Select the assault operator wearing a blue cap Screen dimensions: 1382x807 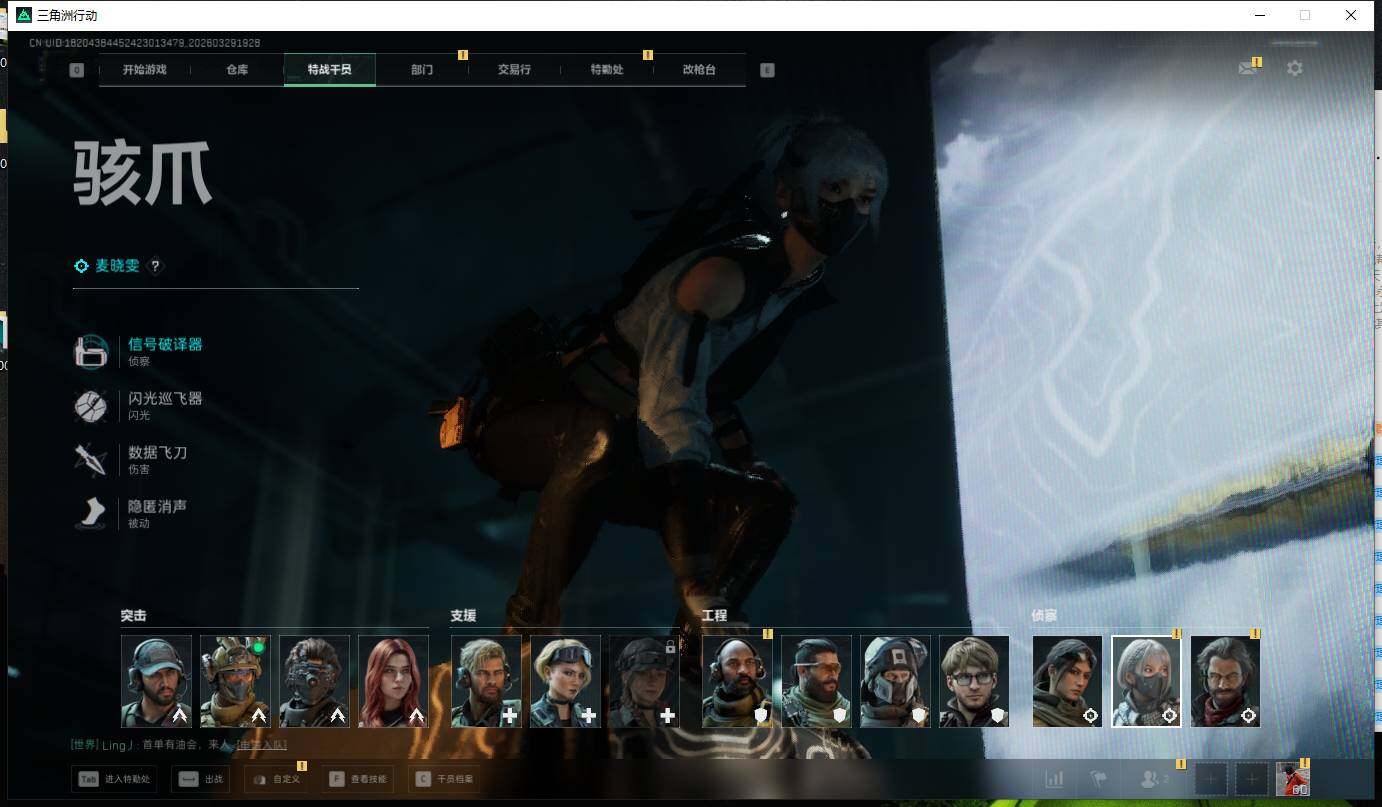coord(156,681)
